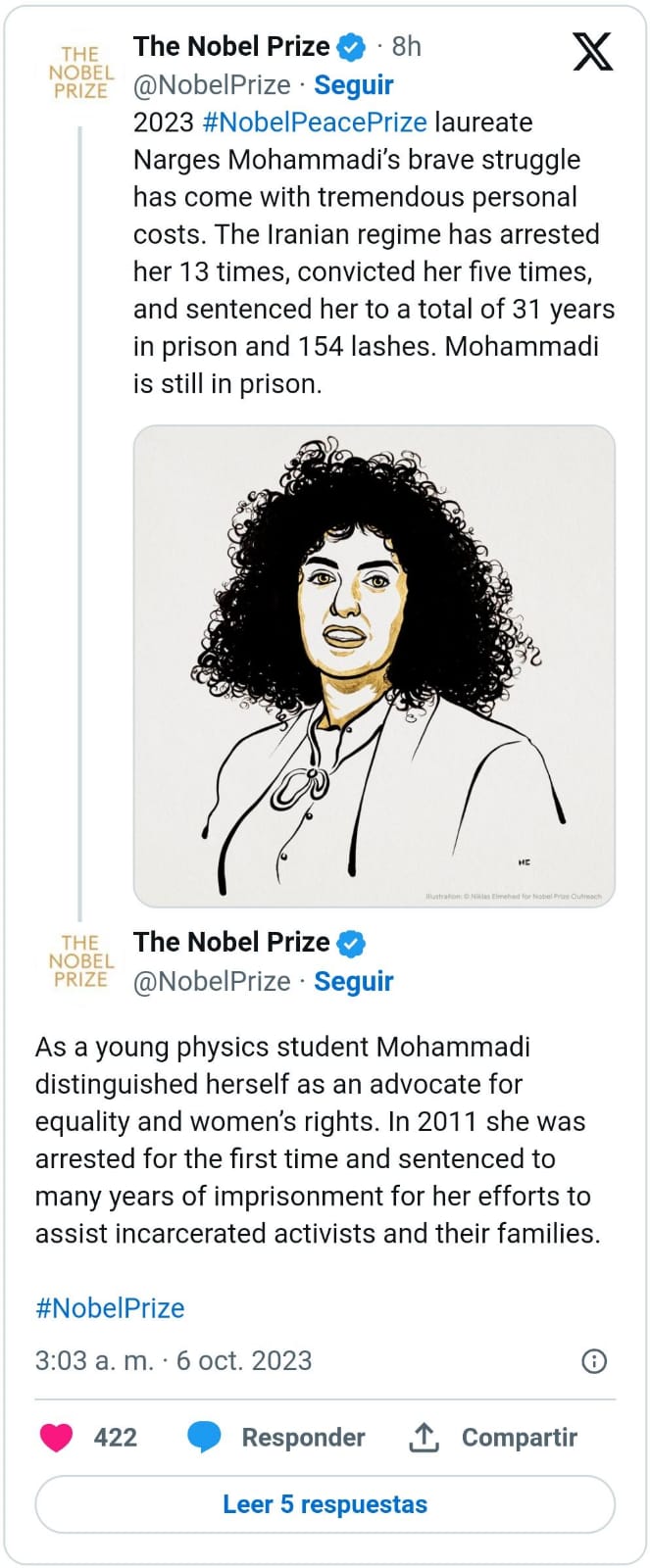Click the 3:03 a. m. timestamp
Screen dimensions: 650x1568
[x=94, y=1361]
